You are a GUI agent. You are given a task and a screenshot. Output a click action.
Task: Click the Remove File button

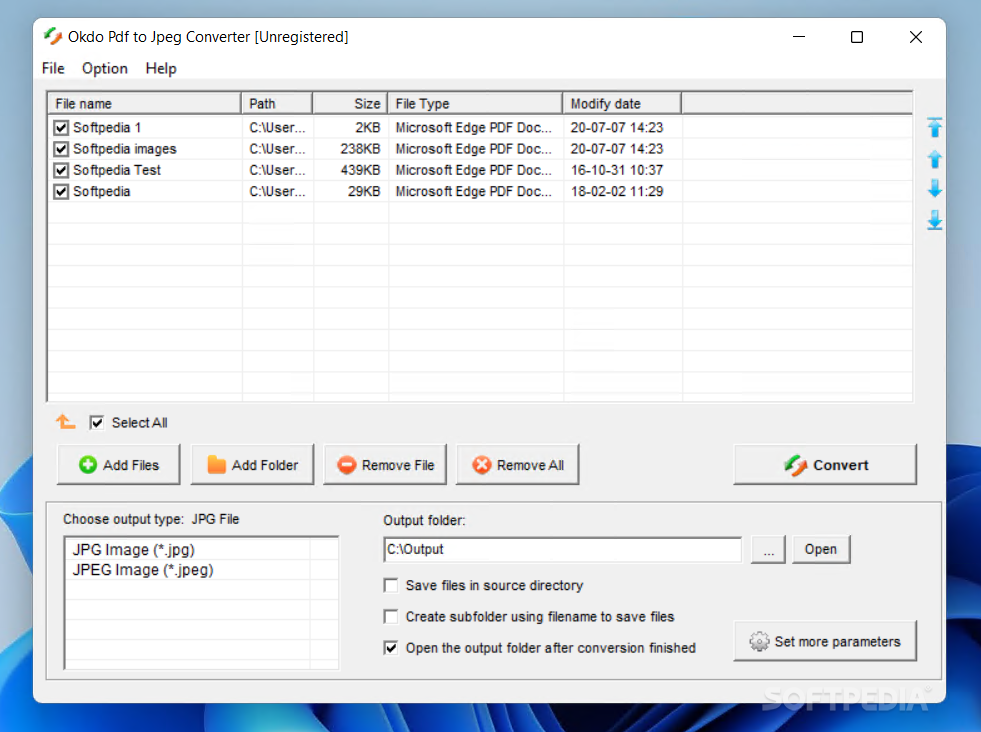coord(385,465)
